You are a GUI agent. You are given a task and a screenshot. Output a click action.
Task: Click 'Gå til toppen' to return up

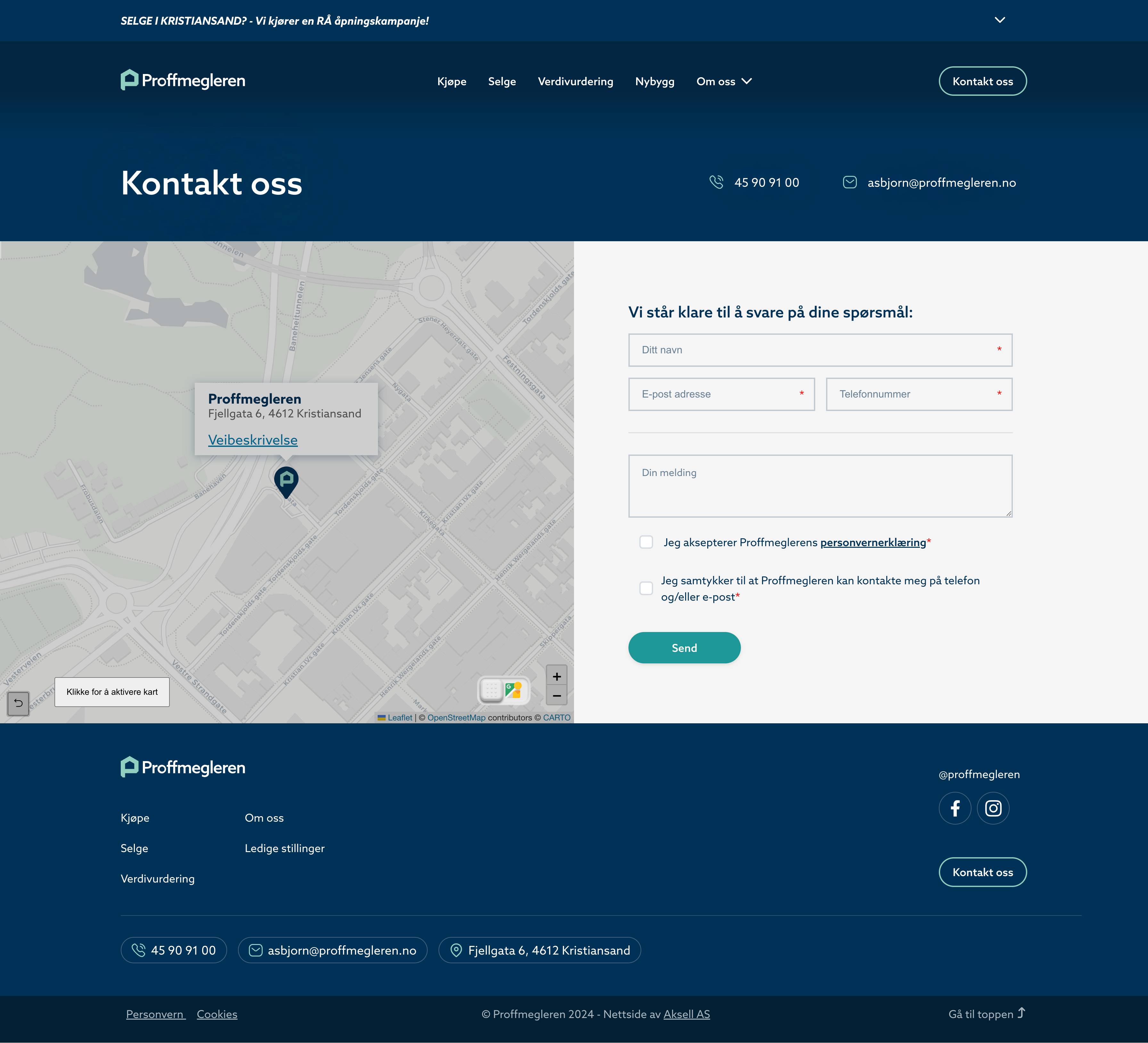(x=986, y=1014)
